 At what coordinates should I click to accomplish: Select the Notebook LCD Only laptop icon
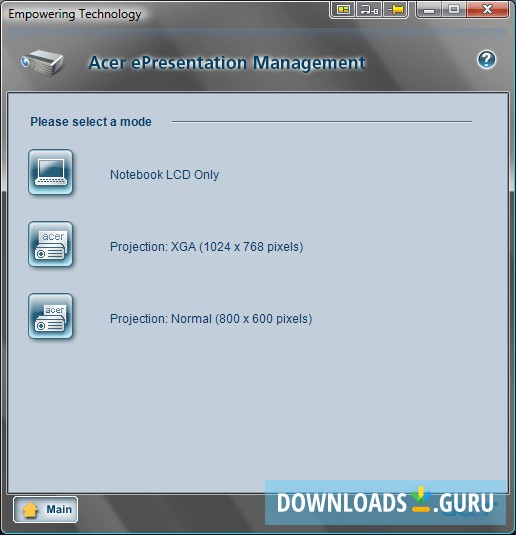click(x=51, y=172)
